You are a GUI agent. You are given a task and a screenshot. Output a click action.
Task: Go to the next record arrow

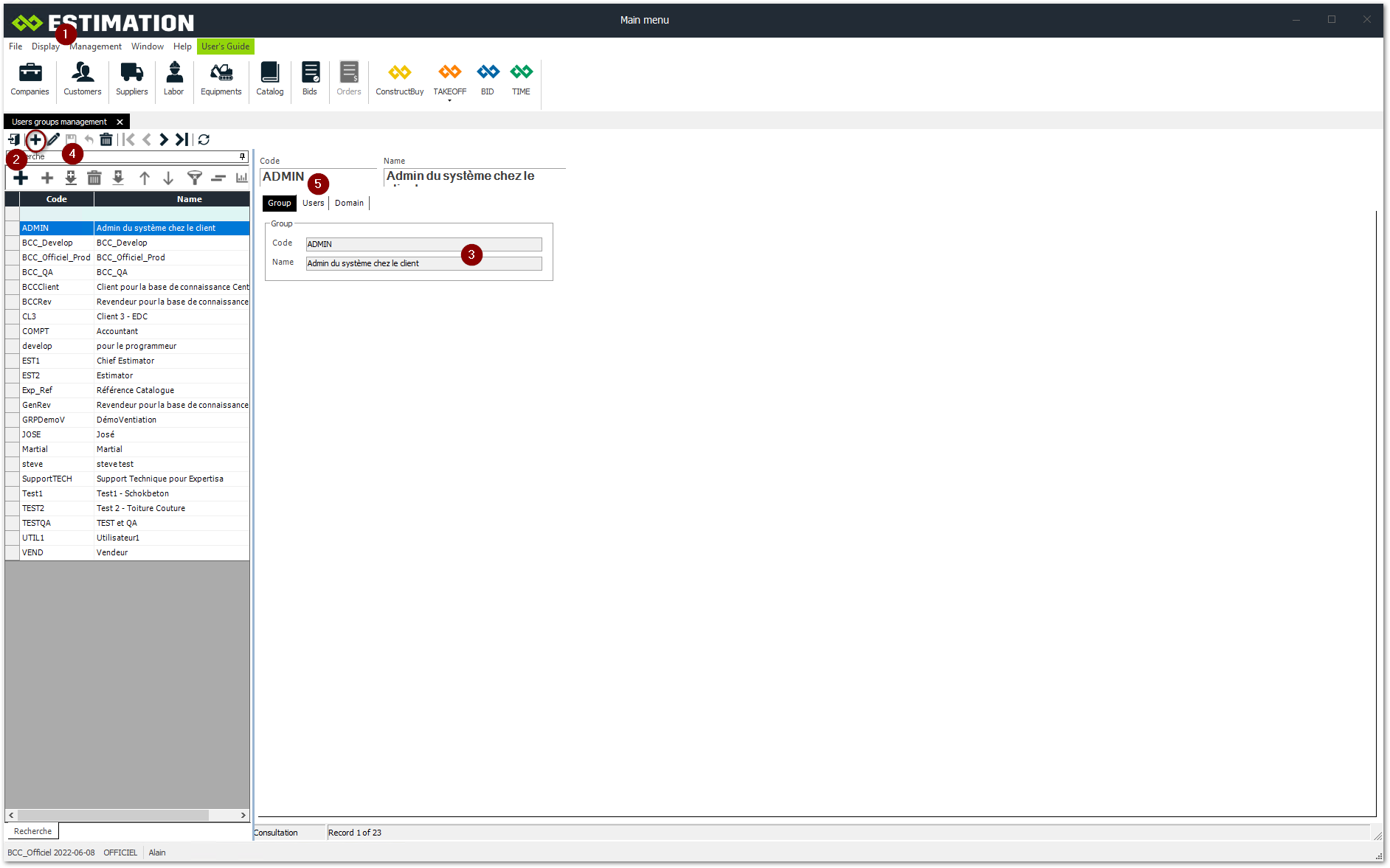pos(164,139)
